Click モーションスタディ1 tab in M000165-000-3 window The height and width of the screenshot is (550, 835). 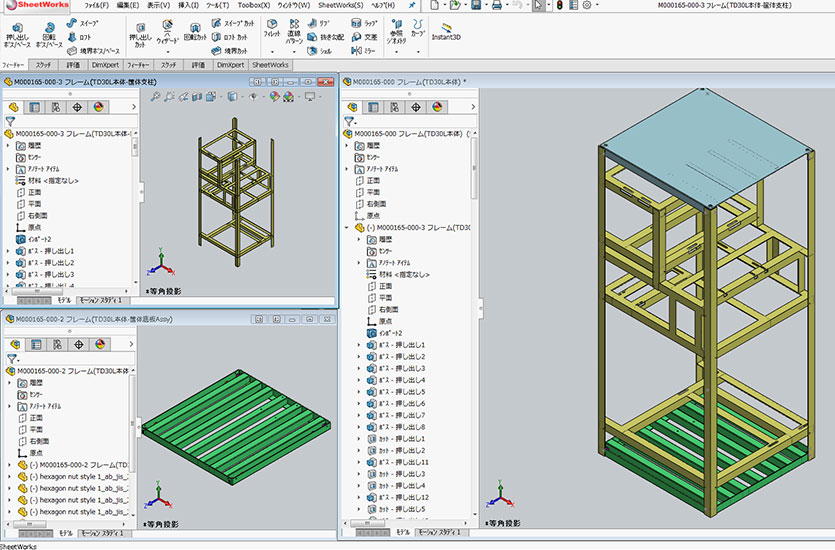click(101, 300)
